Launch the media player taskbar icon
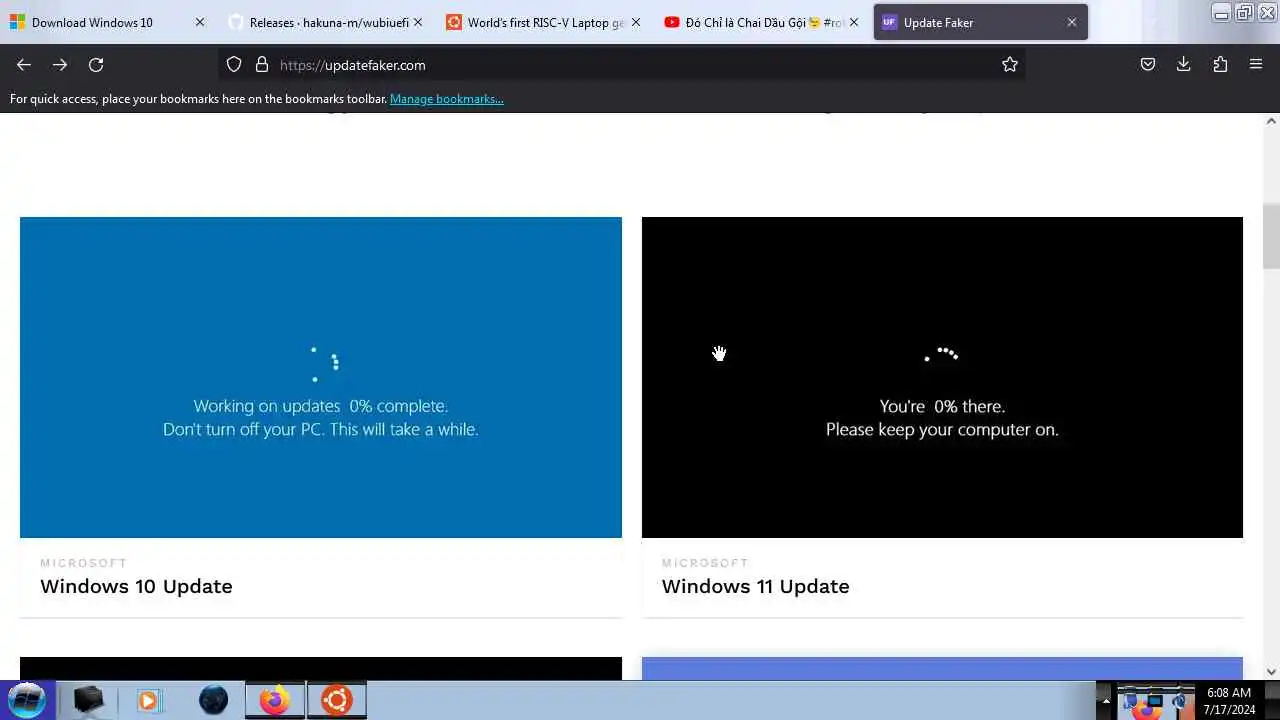This screenshot has width=1280, height=720. click(x=149, y=700)
